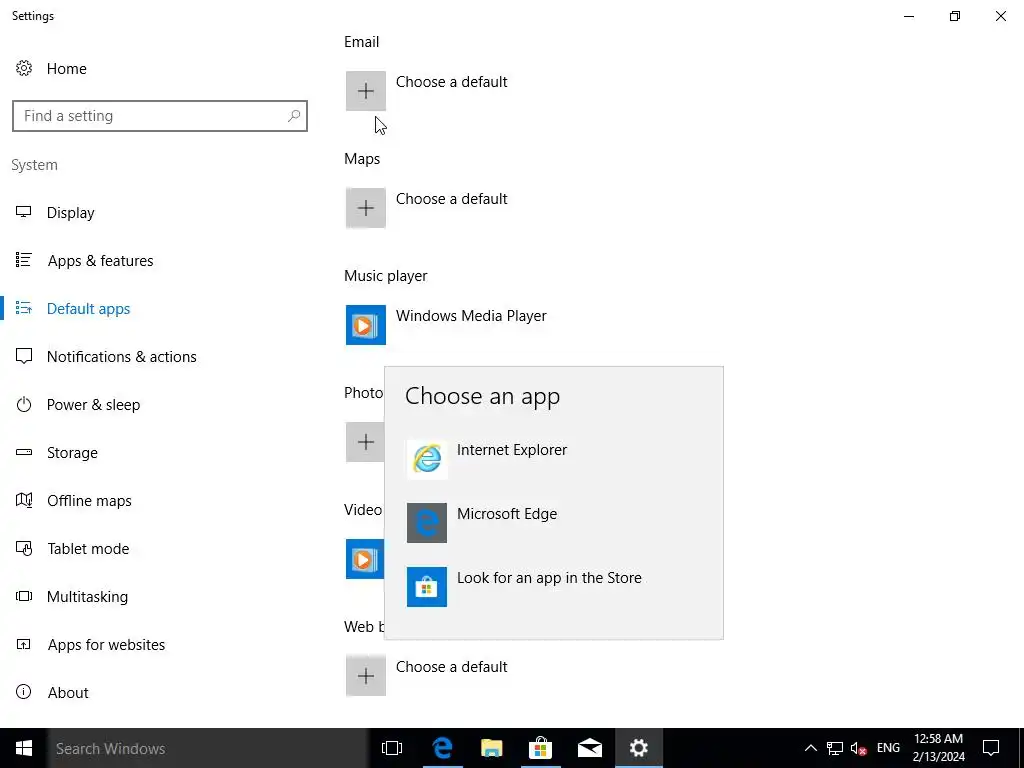Screen dimensions: 1024x768
Task: Click the Email heading
Action: pyautogui.click(x=361, y=42)
